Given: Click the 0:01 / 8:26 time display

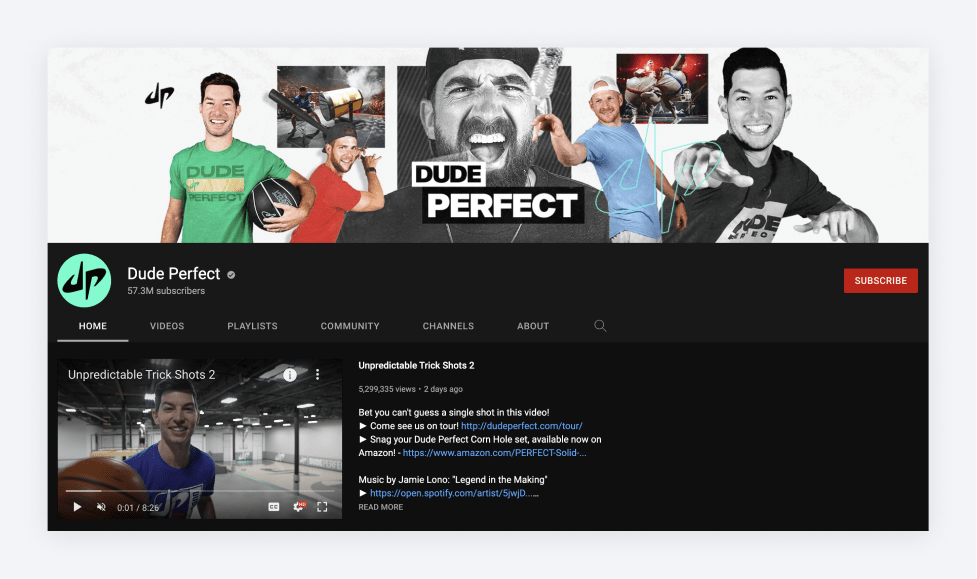Looking at the screenshot, I should pos(138,507).
